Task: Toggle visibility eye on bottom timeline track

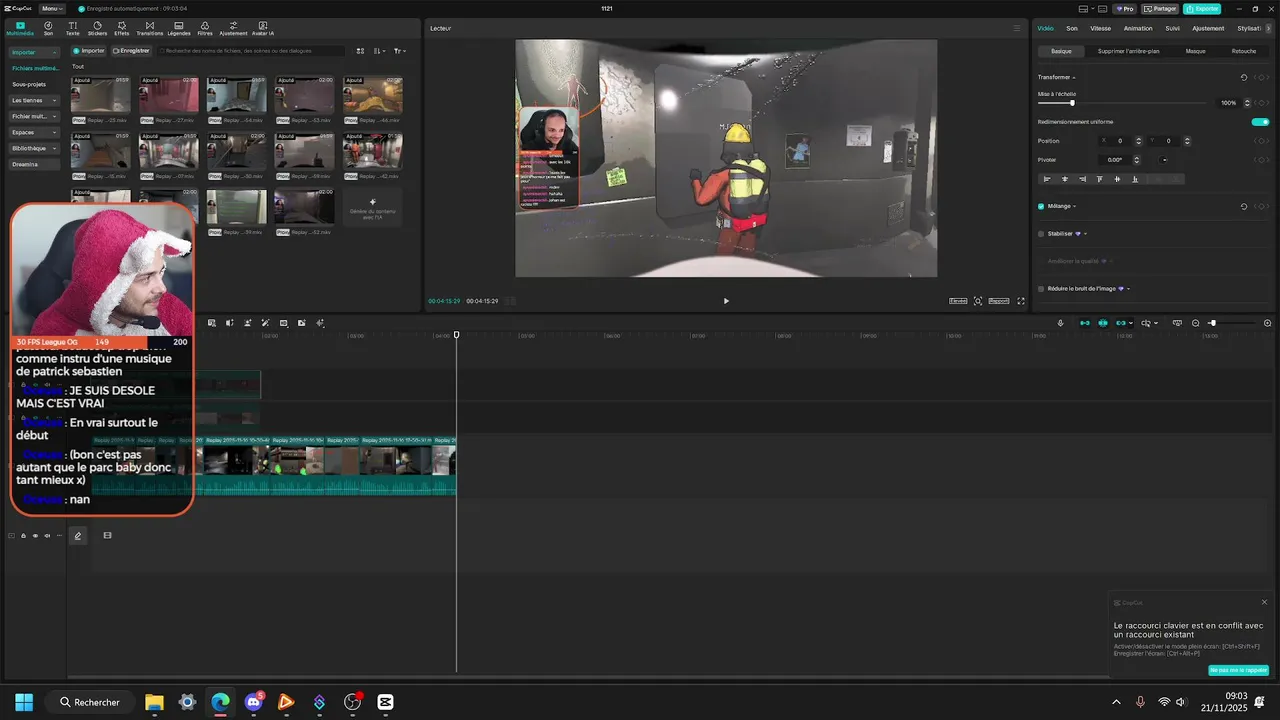Action: click(35, 536)
